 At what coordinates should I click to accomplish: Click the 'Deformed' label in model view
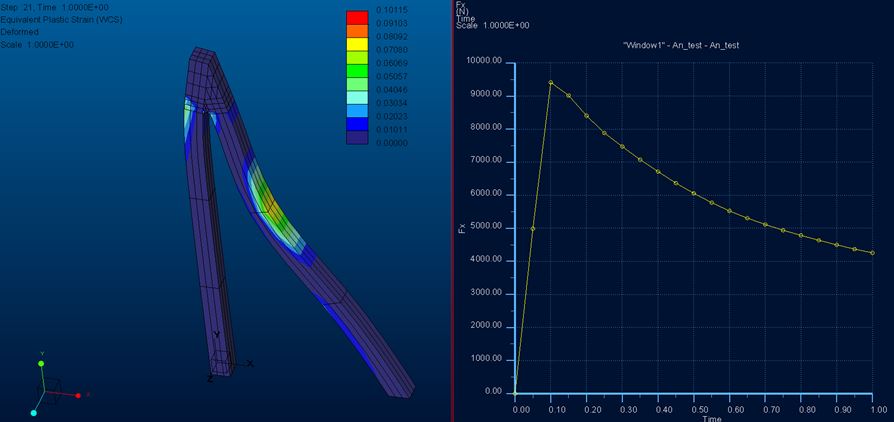[x=19, y=32]
